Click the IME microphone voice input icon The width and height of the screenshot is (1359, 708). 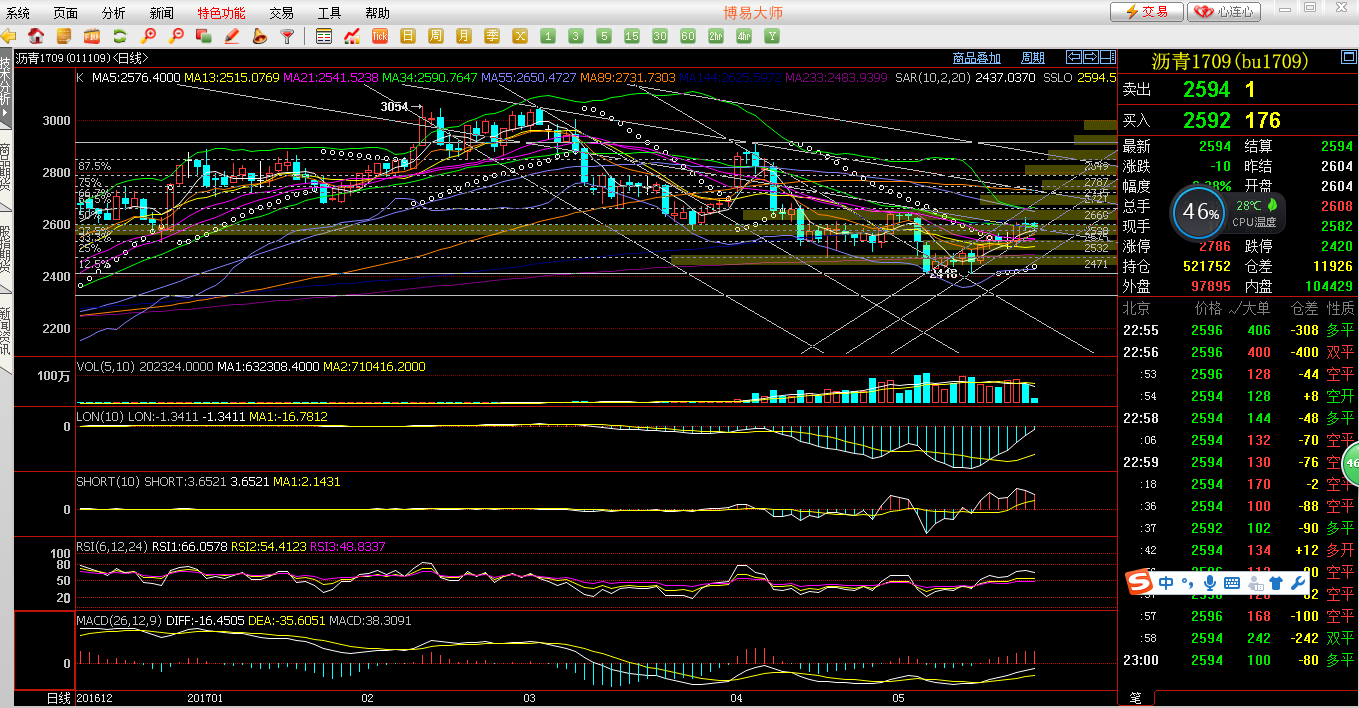pyautogui.click(x=1210, y=582)
